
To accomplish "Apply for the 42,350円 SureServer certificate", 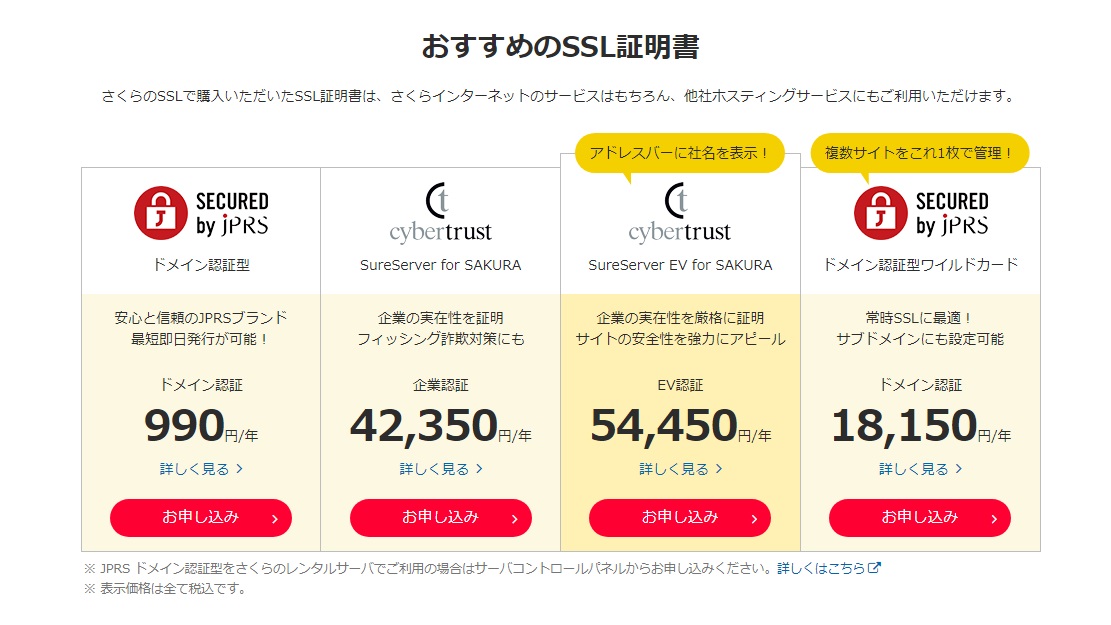I will [x=440, y=518].
